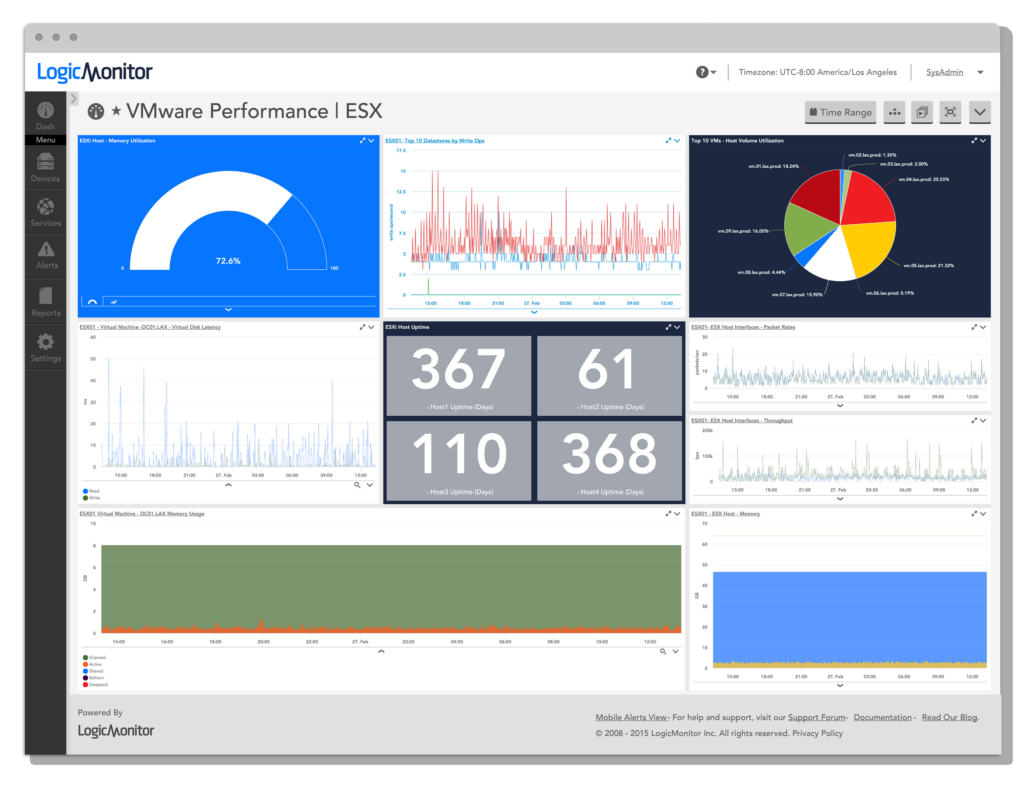The width and height of the screenshot is (1024, 790).
Task: Open Top 10 Datastores widget dropdown chevron
Action: (677, 140)
